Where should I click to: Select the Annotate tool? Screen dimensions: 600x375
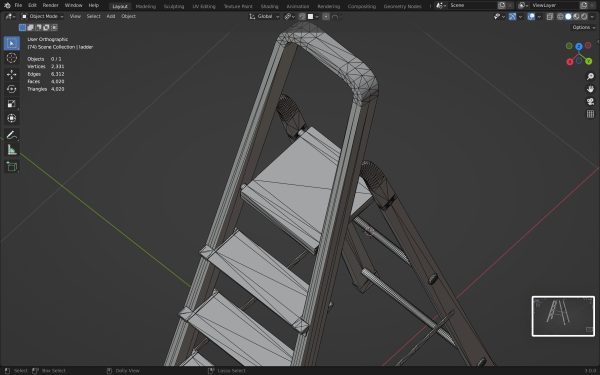(11, 135)
